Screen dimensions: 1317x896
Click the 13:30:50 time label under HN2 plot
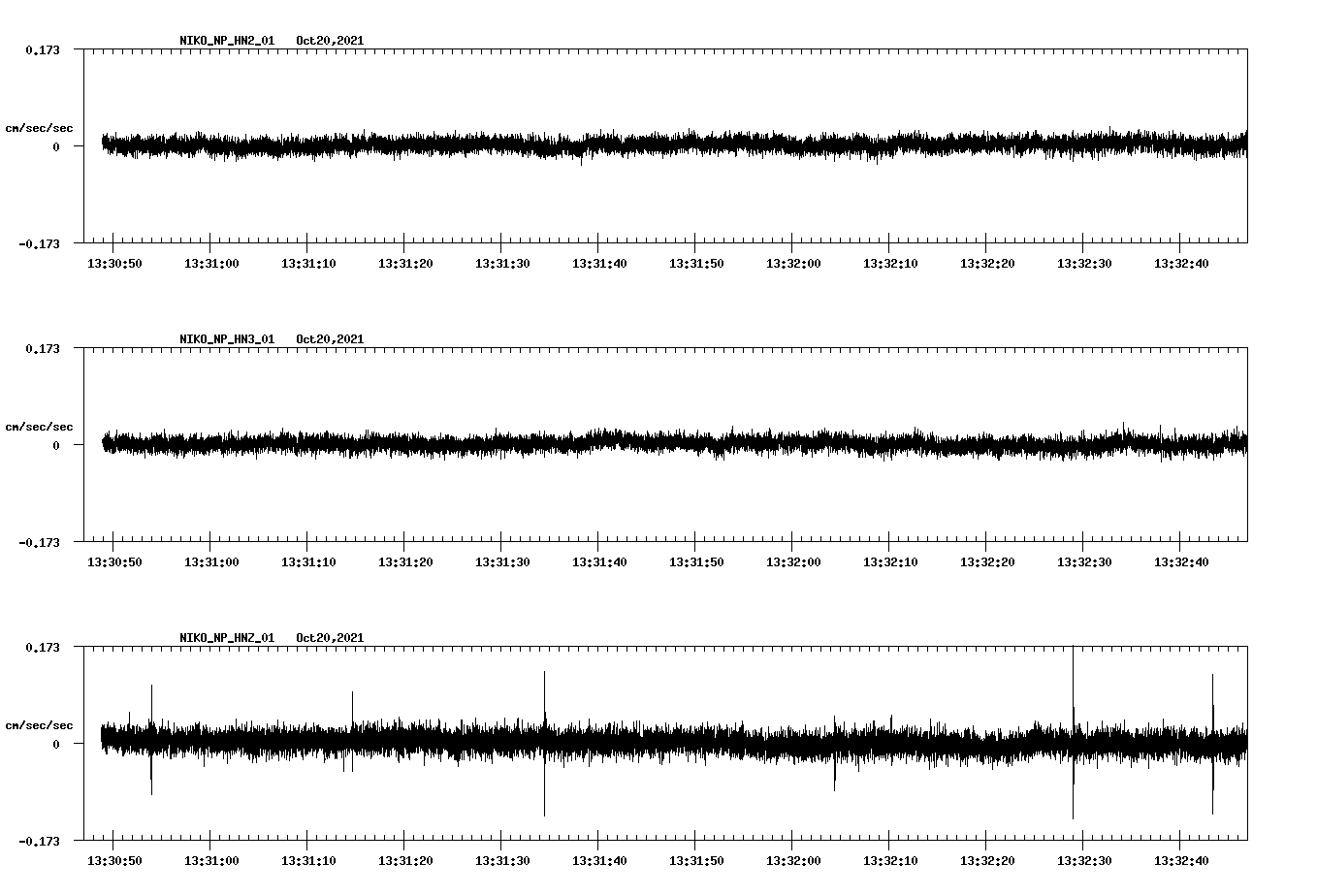(114, 264)
